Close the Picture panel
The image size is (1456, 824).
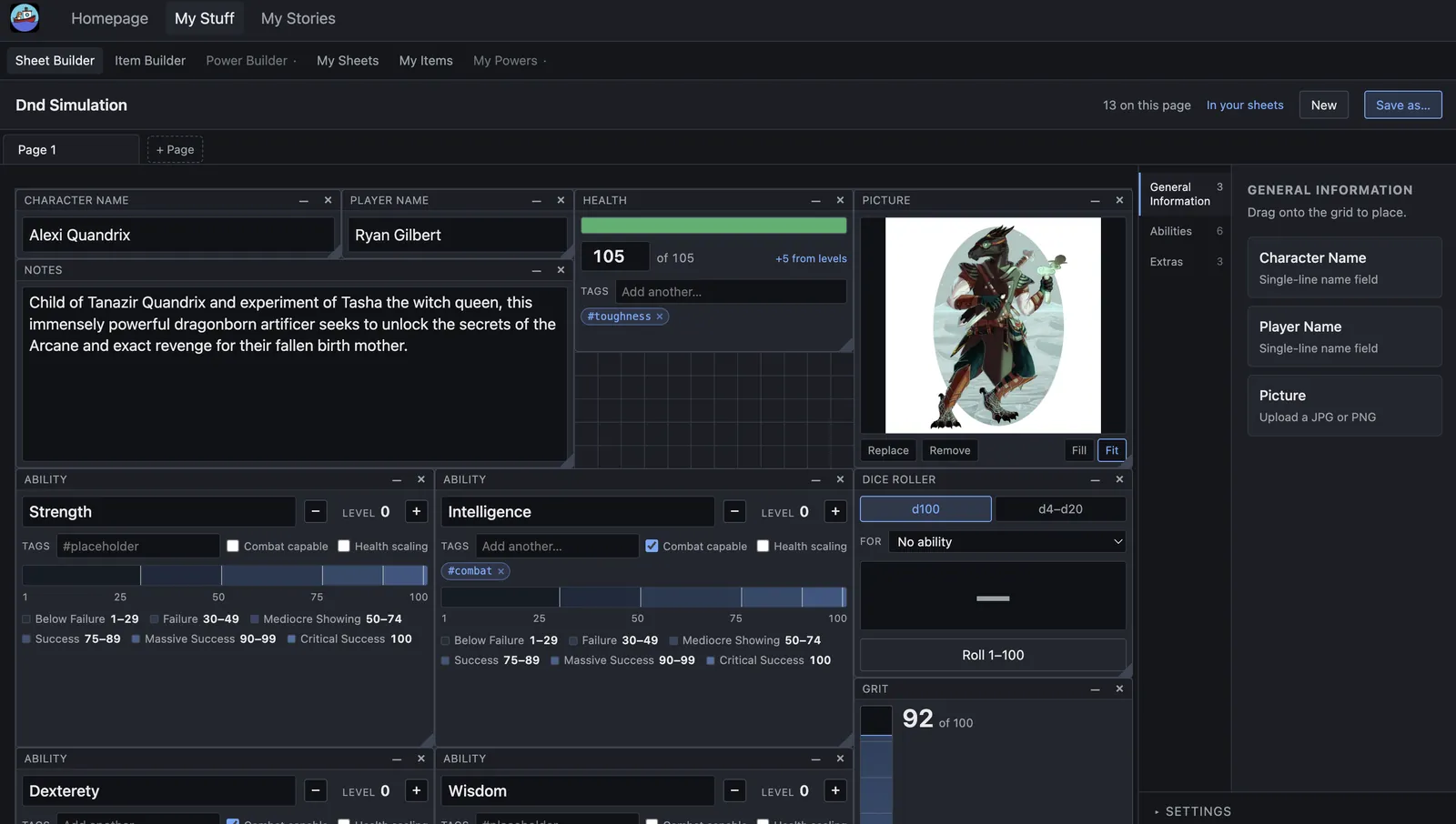click(x=1119, y=200)
